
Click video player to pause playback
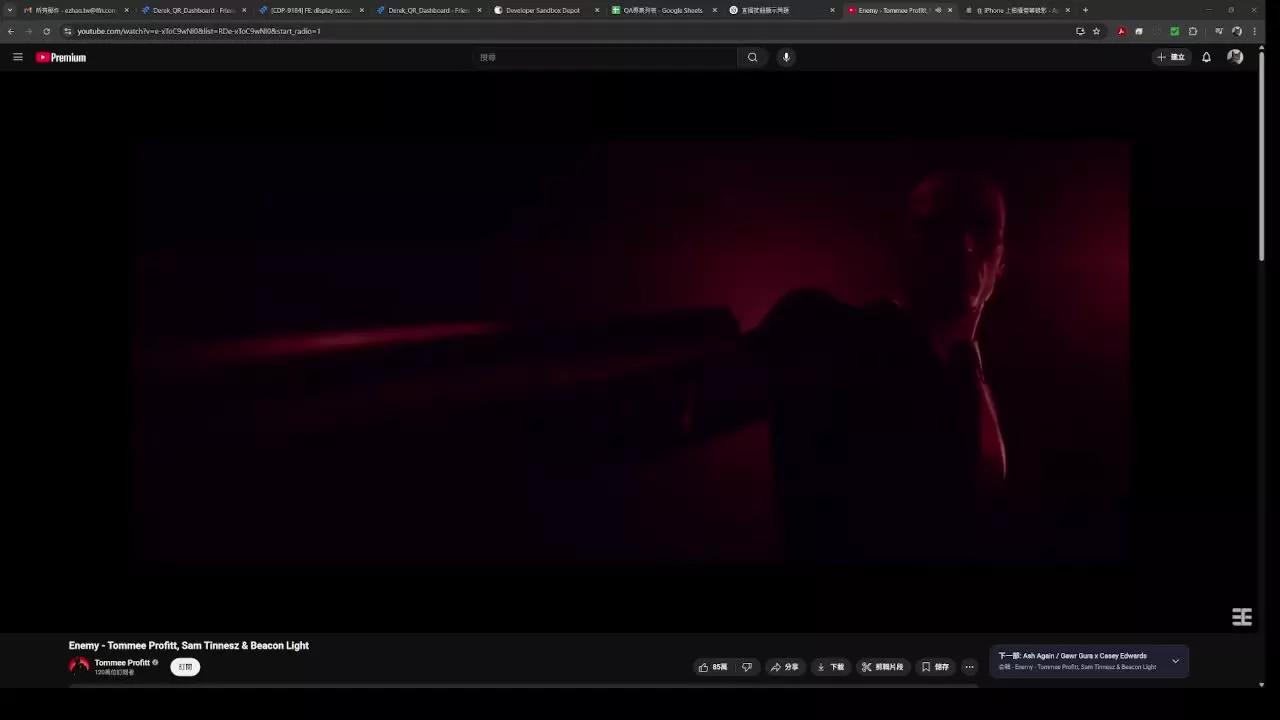(632, 350)
